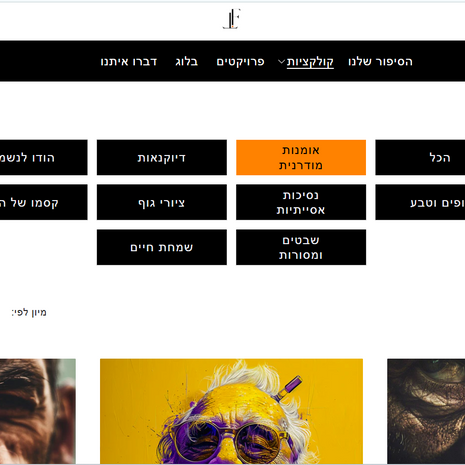The image size is (465, 465).
Task: Filter by שבטים ומסורות collection
Action: (301, 247)
